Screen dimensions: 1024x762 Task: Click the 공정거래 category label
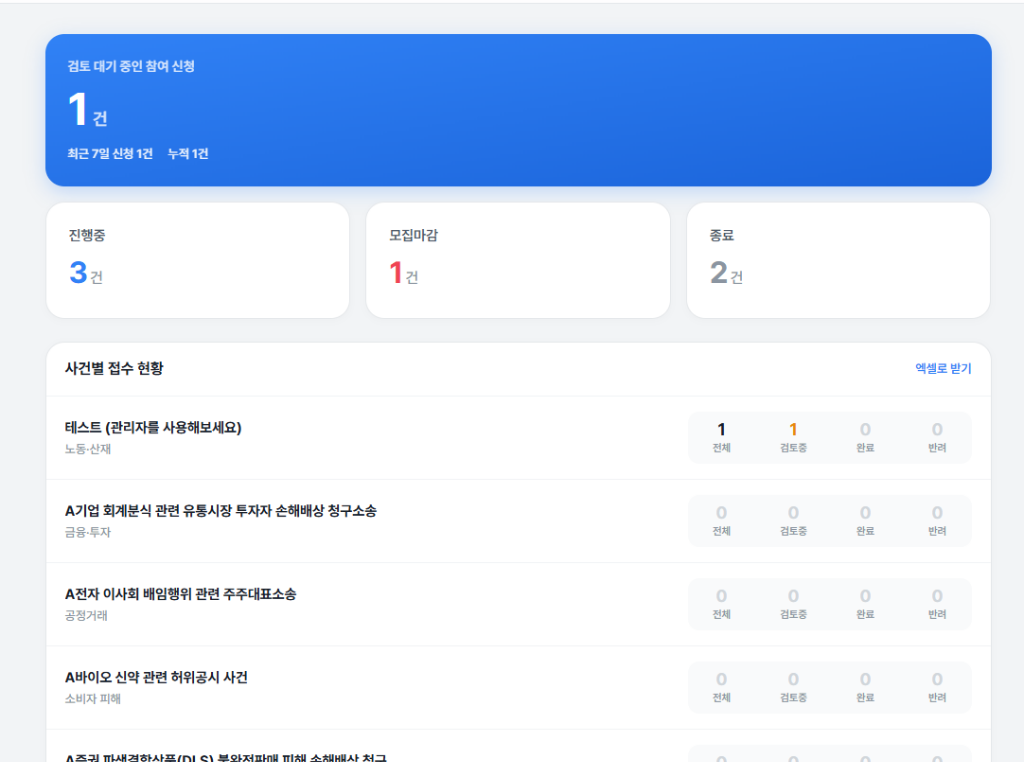pos(86,615)
